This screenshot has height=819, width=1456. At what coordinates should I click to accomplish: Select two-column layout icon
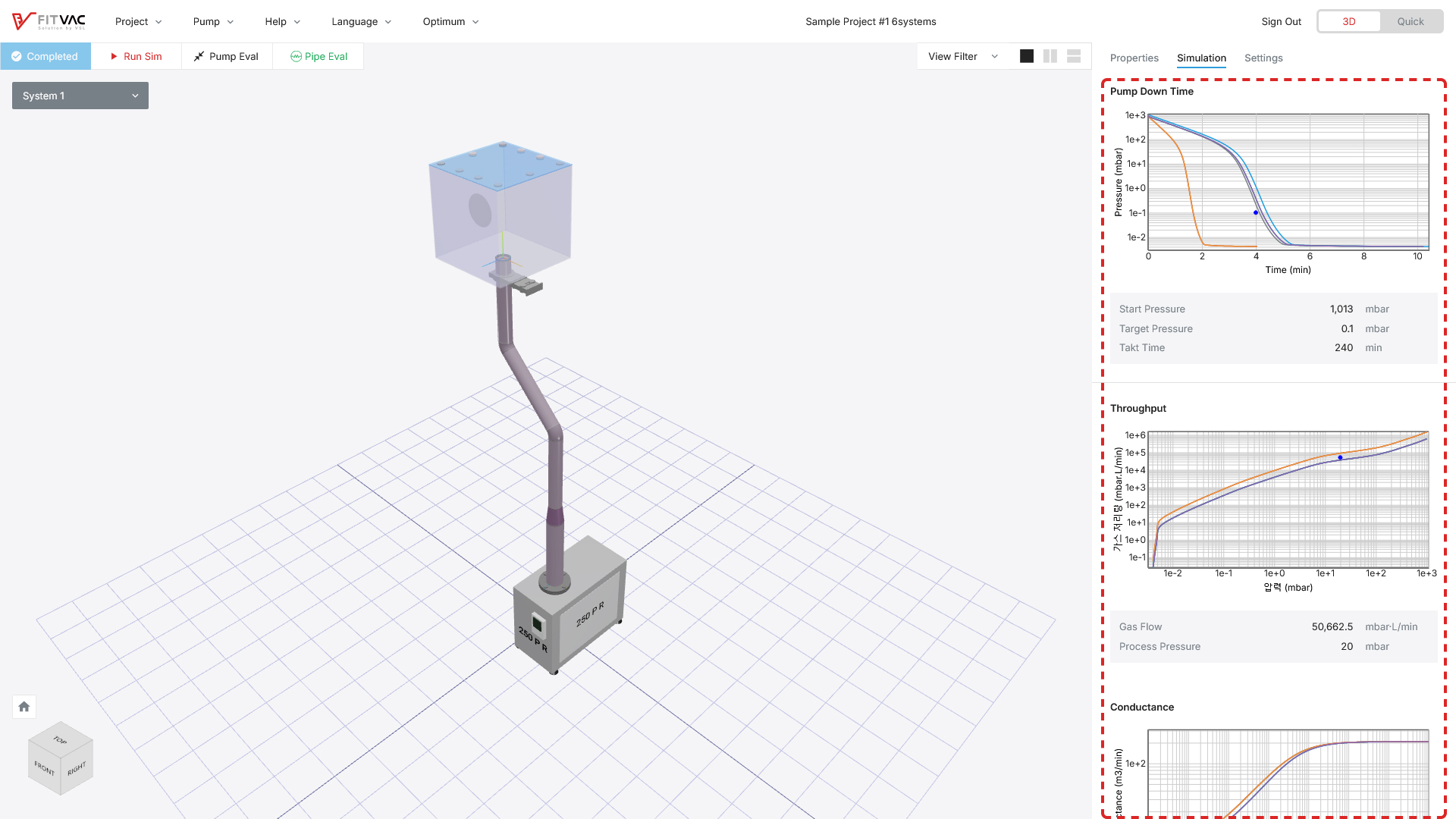pyautogui.click(x=1050, y=56)
